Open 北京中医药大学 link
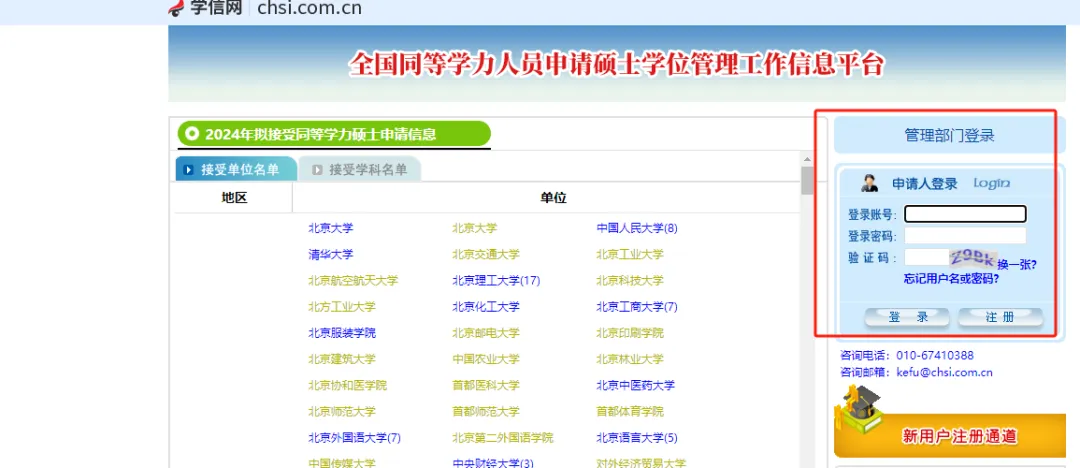This screenshot has width=1080, height=468. [635, 385]
